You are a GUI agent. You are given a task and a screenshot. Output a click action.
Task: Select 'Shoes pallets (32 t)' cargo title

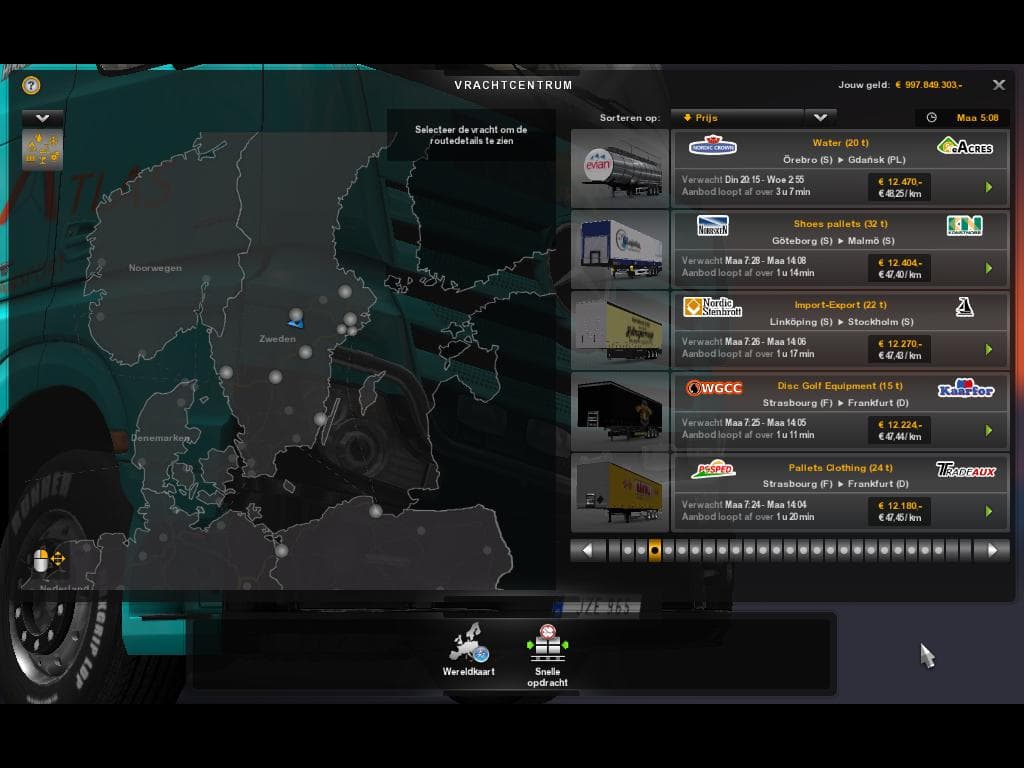(x=840, y=223)
